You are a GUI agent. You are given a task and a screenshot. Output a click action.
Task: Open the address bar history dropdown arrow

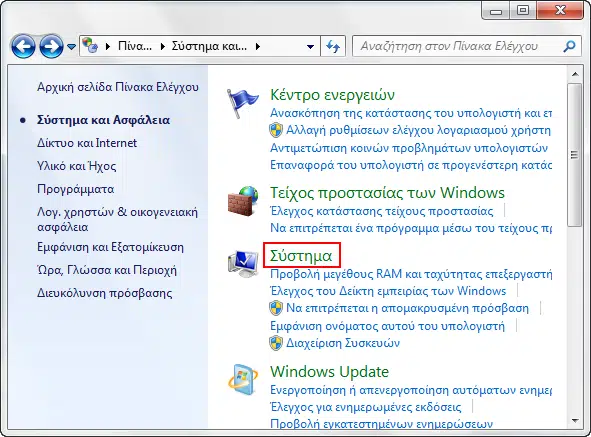pos(310,47)
